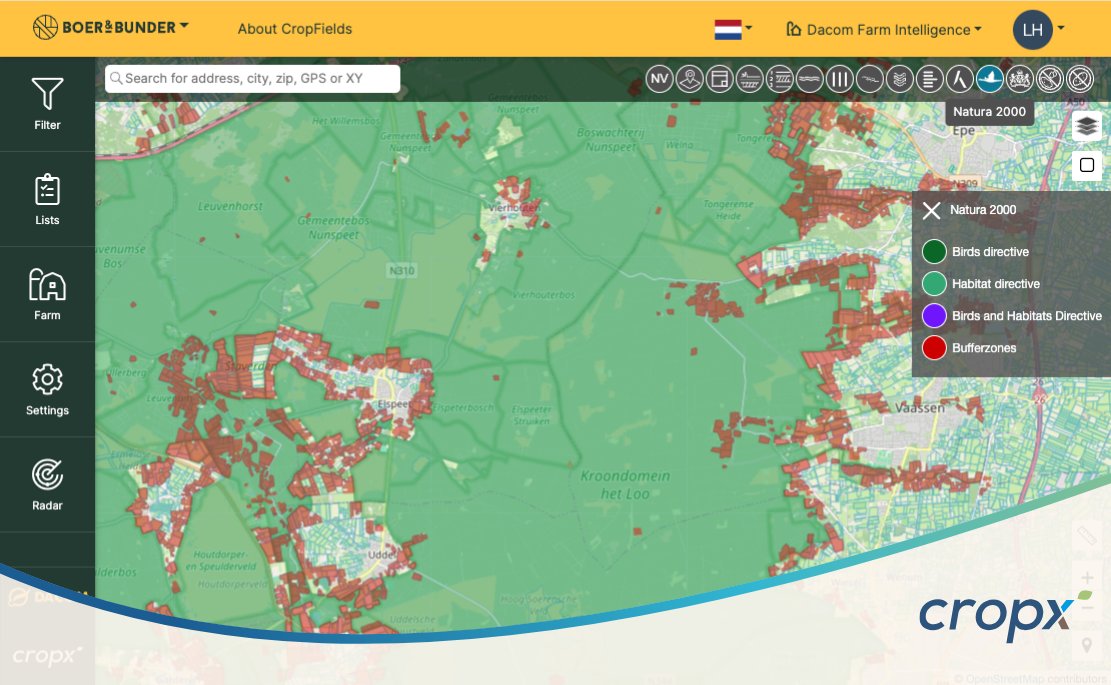Screen dimensions: 1111x685
Task: Toggle the three vertical bars layer
Action: [x=840, y=79]
